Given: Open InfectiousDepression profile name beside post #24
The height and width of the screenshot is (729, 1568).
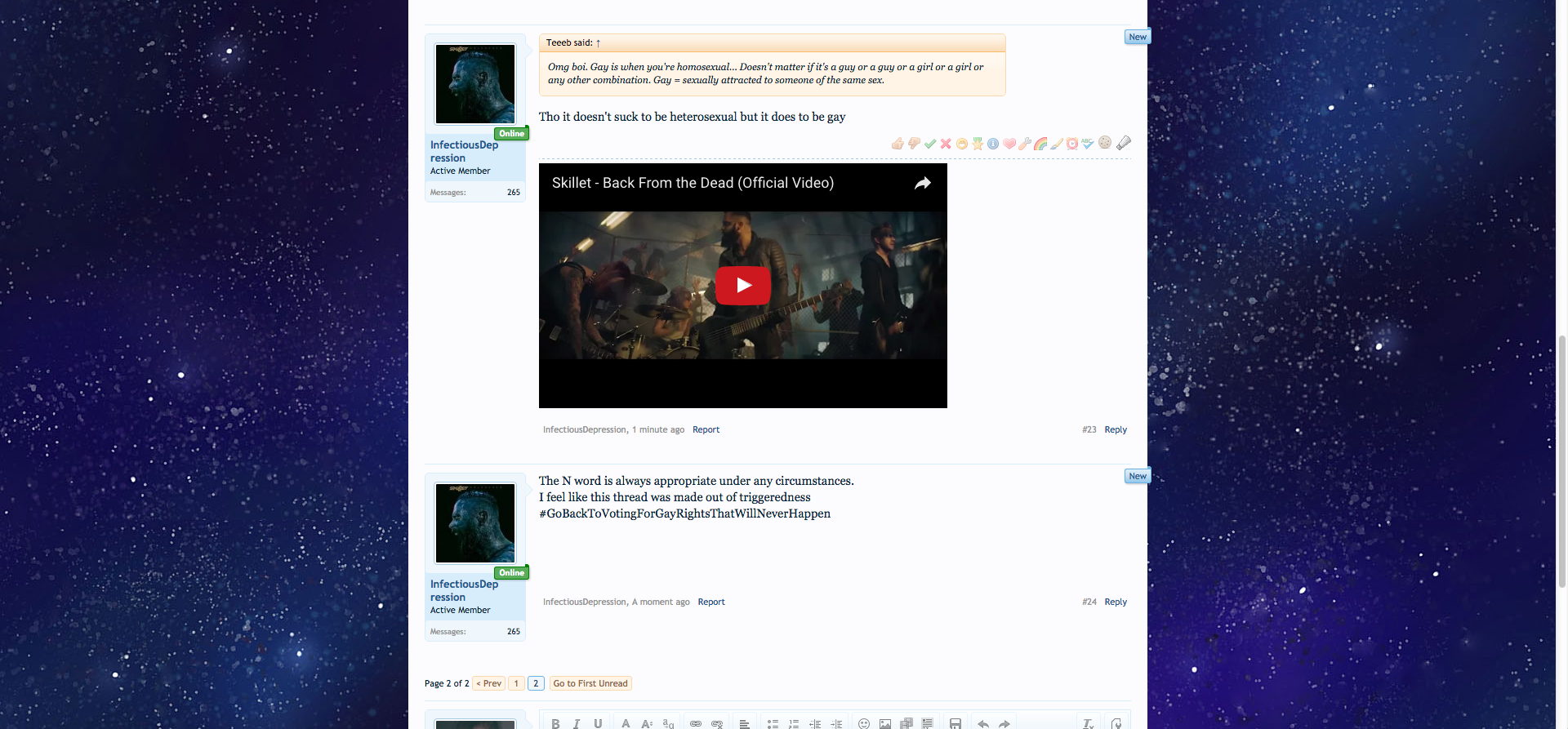Looking at the screenshot, I should (x=464, y=590).
